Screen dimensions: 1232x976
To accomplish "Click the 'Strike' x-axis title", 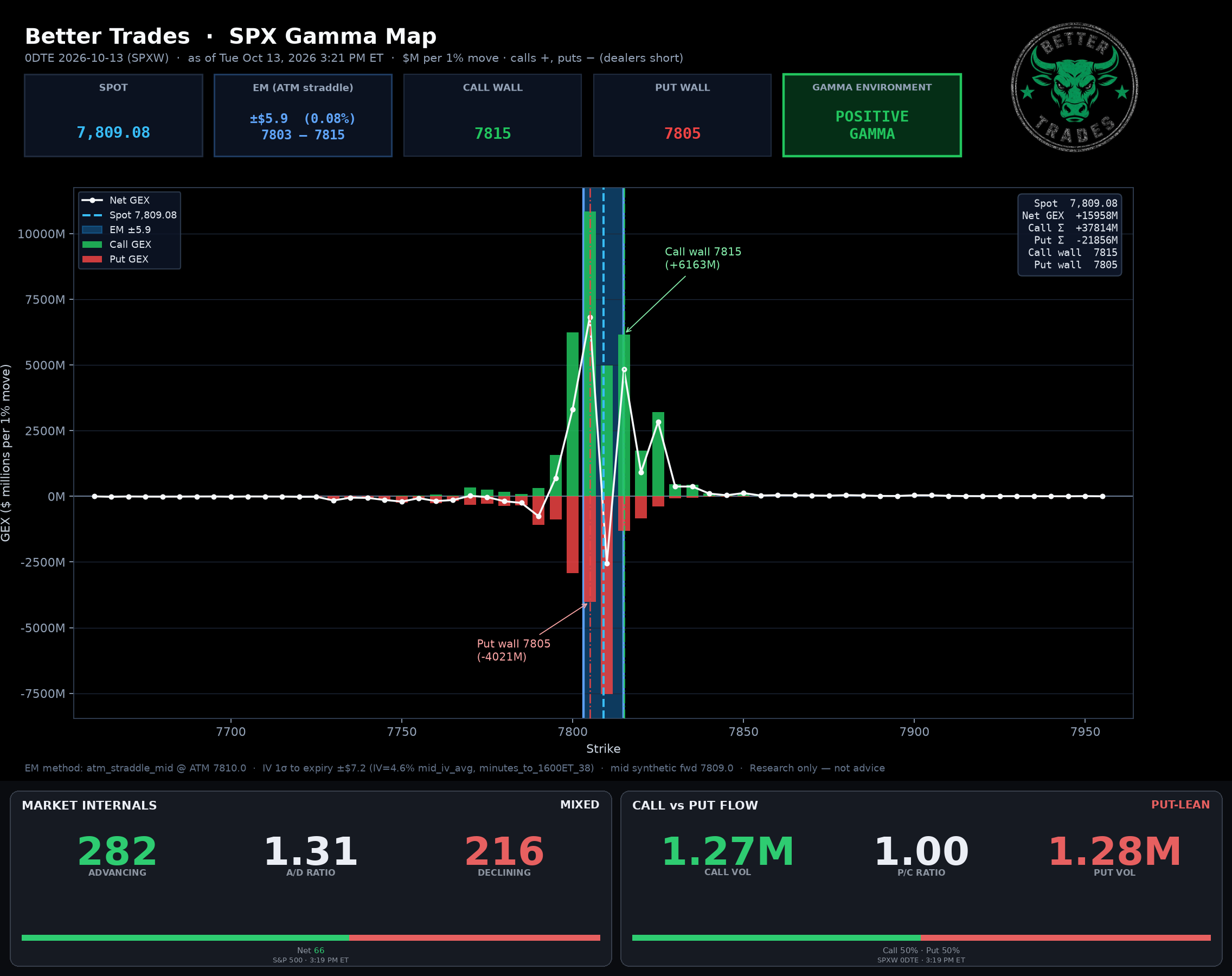I will tap(604, 749).
